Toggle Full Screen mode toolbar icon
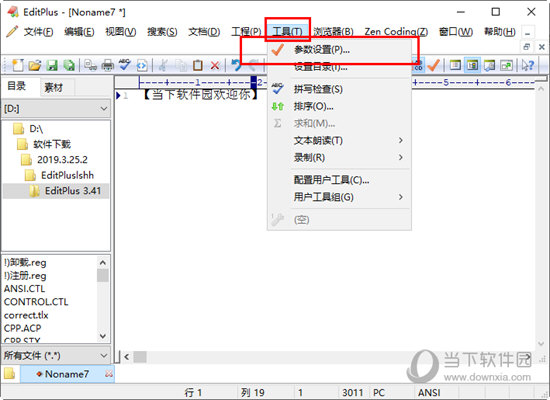Viewport: 550px width, 400px height. [x=507, y=65]
